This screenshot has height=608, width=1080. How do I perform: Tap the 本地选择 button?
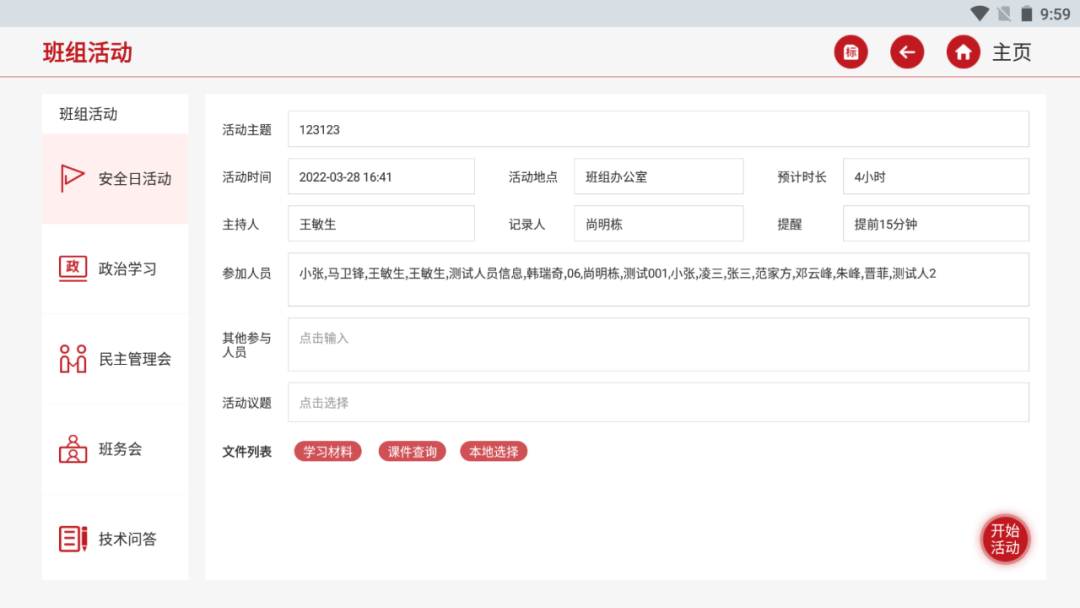(493, 452)
